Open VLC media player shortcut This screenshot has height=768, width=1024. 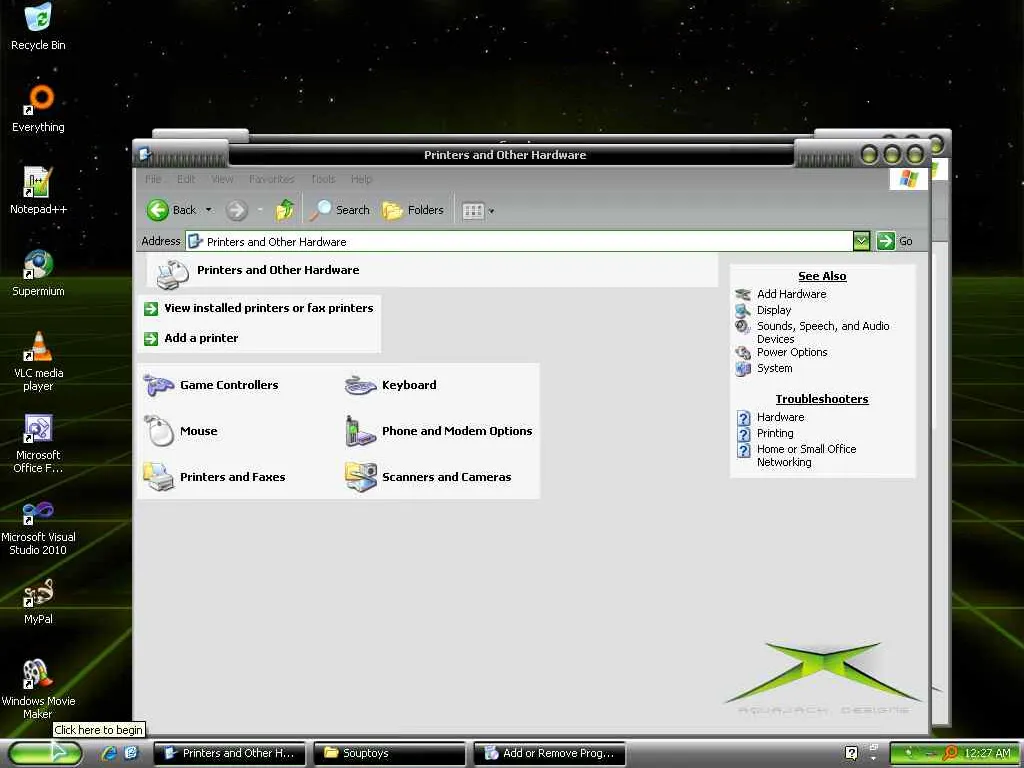[38, 361]
